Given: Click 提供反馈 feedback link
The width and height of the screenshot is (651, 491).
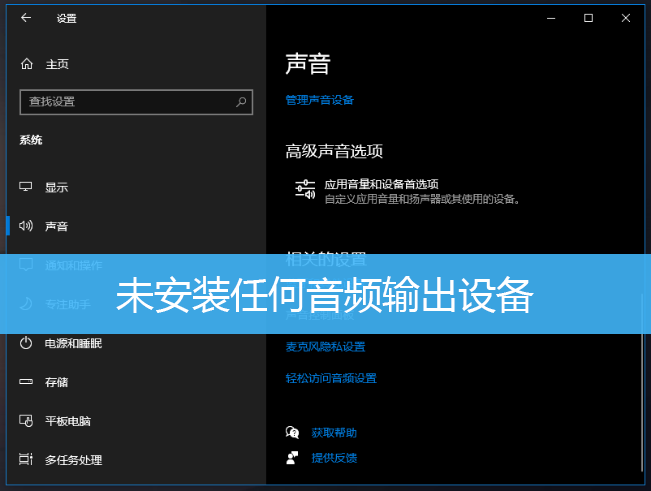Looking at the screenshot, I should coord(333,458).
